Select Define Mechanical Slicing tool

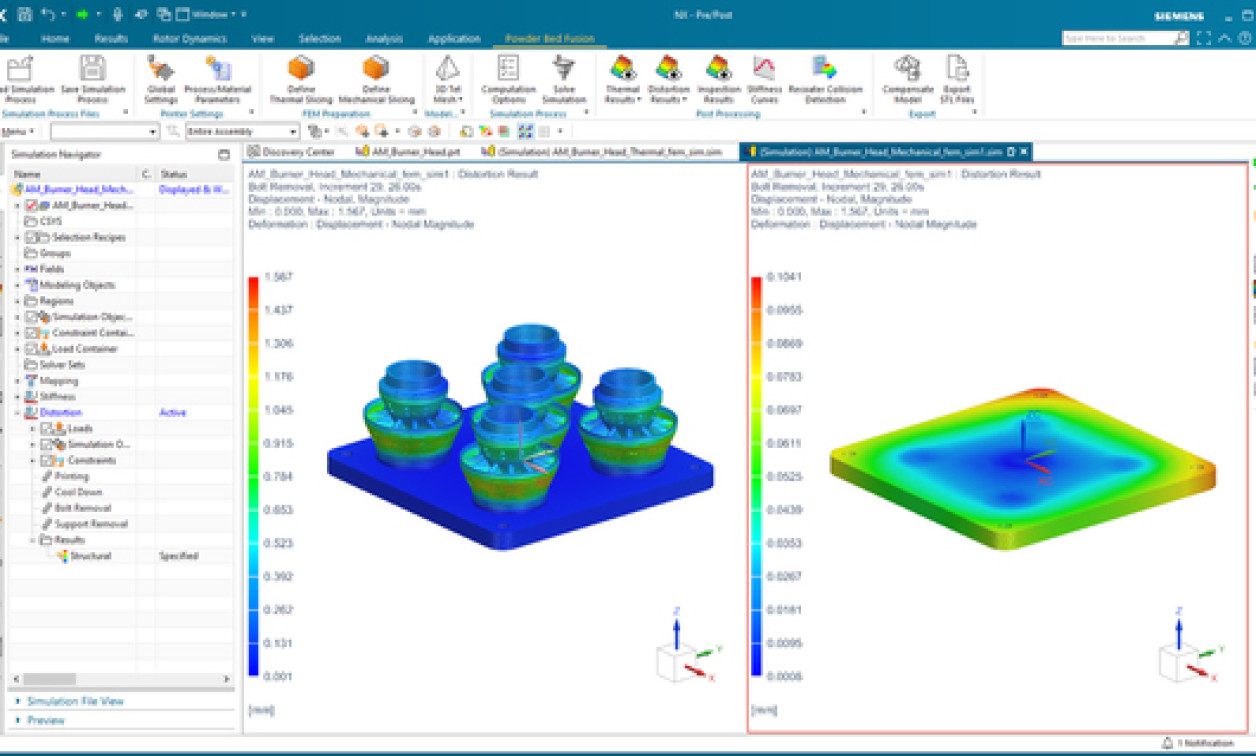tap(375, 80)
